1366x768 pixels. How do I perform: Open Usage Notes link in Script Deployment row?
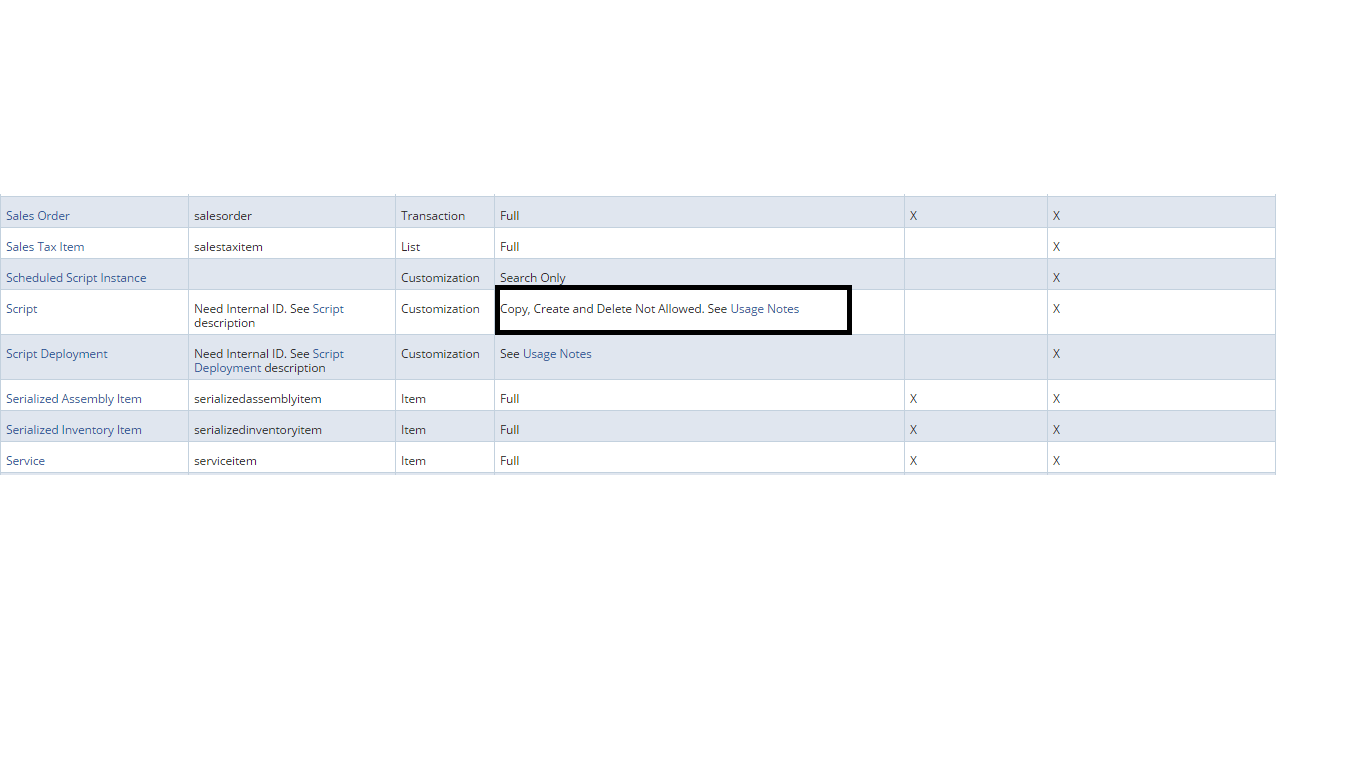point(557,354)
